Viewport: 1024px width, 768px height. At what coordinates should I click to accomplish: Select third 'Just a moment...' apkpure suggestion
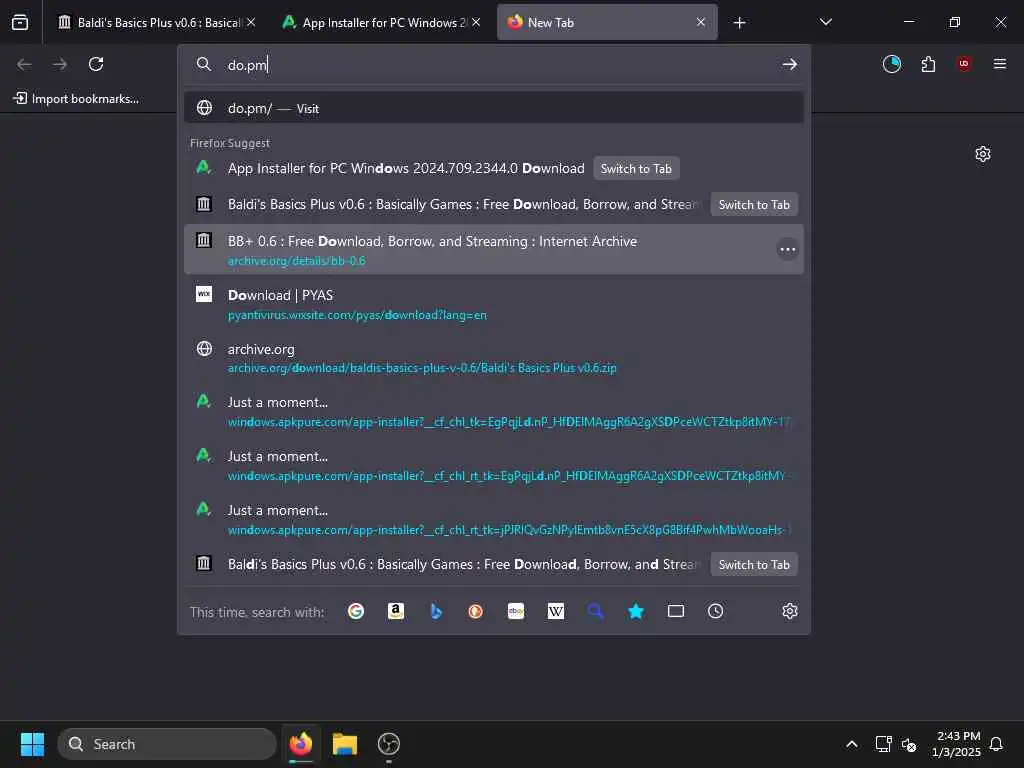[494, 519]
